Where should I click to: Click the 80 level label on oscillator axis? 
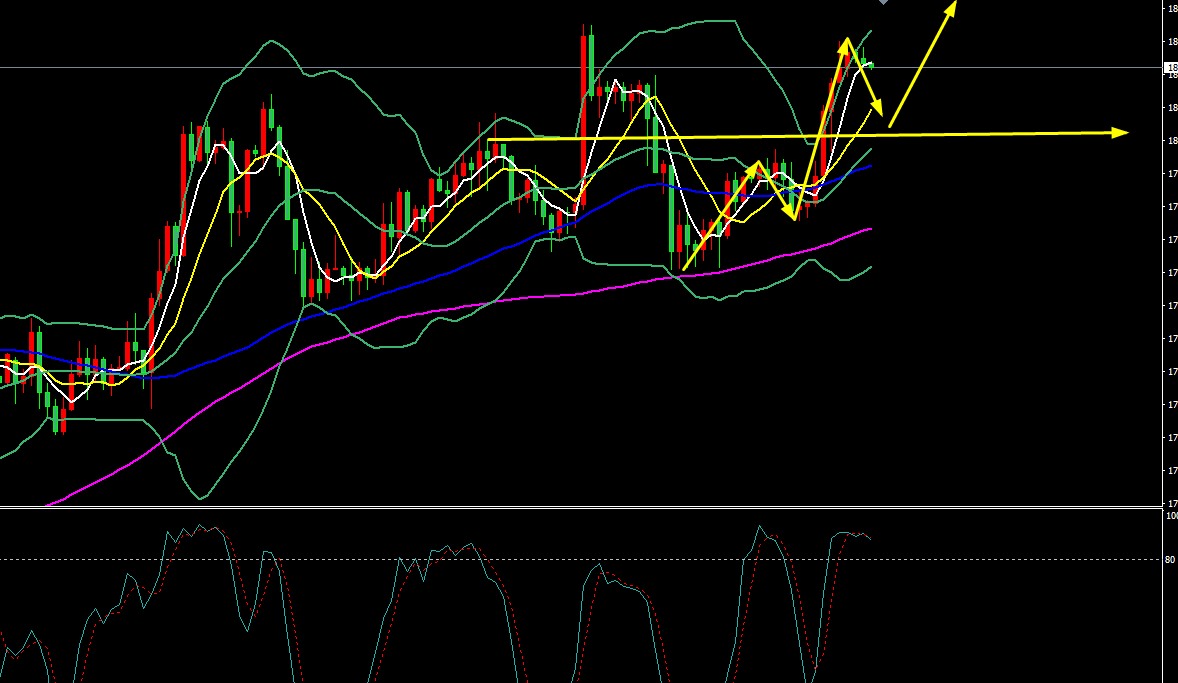tap(1169, 560)
